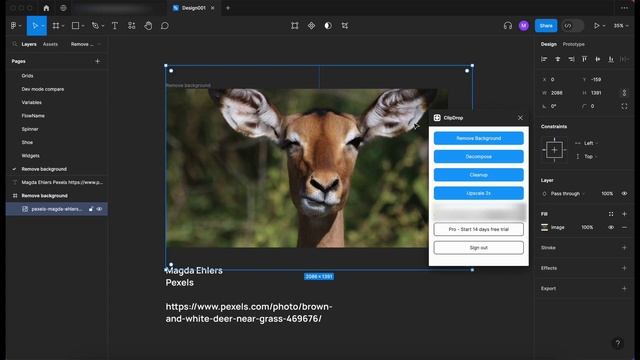Switch to the Layers tab

(29, 44)
